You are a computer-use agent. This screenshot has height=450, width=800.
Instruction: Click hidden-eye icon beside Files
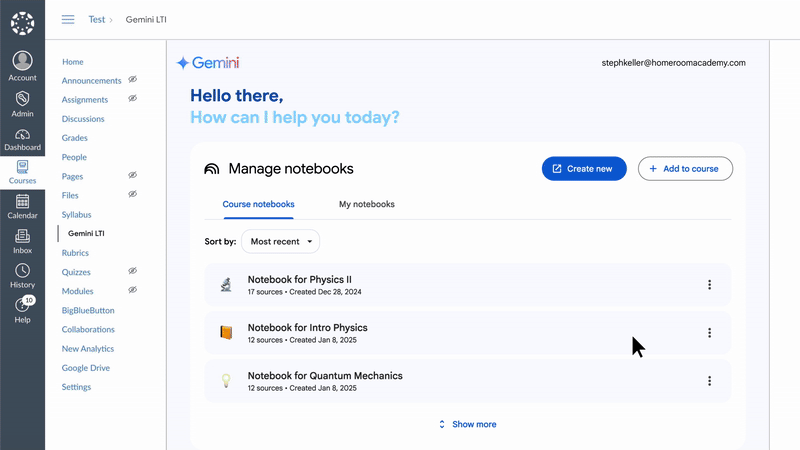[x=133, y=194]
